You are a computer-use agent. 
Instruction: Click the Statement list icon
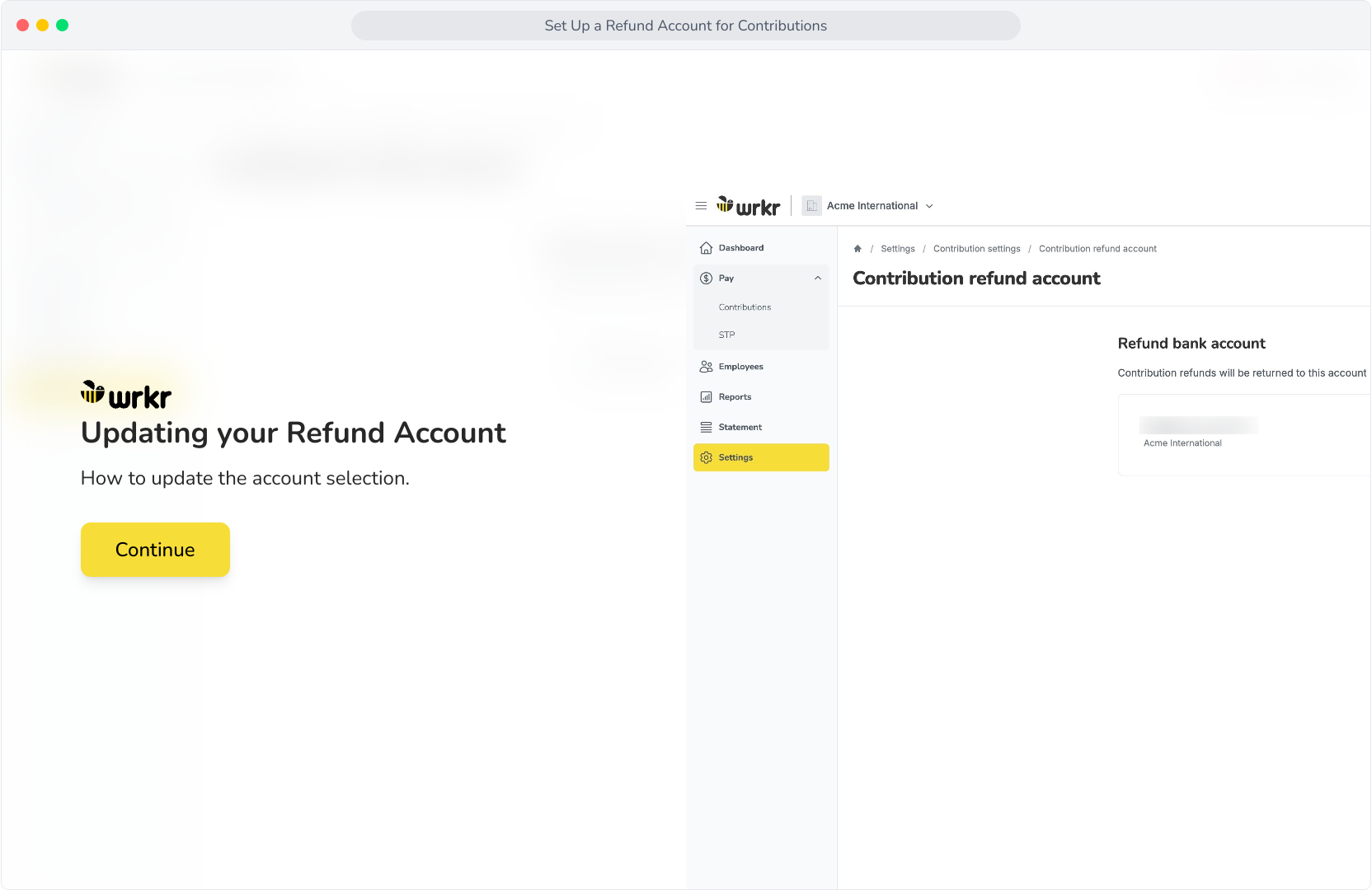click(x=706, y=428)
